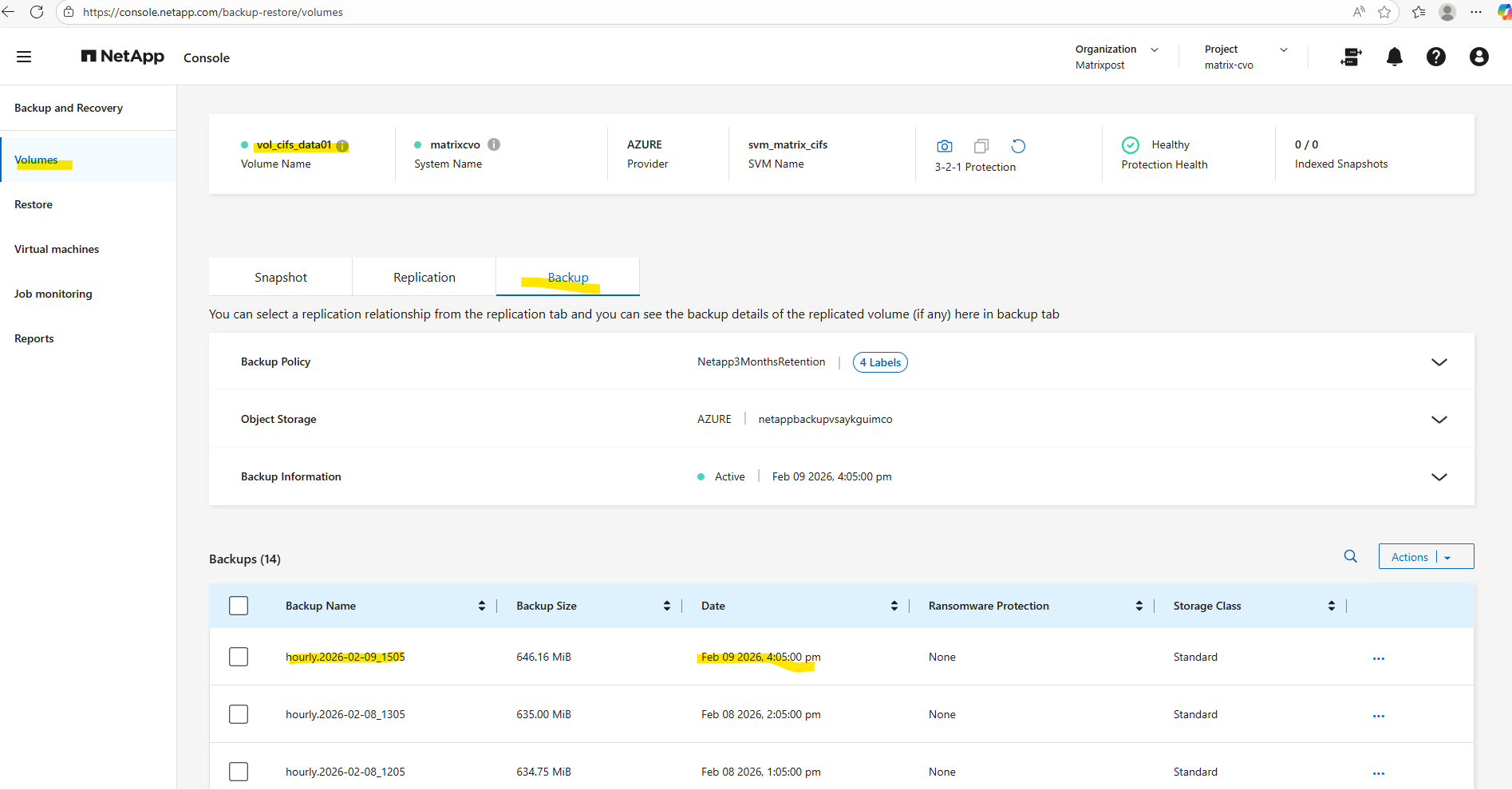Expand the Backup Policy section

coord(1439,362)
